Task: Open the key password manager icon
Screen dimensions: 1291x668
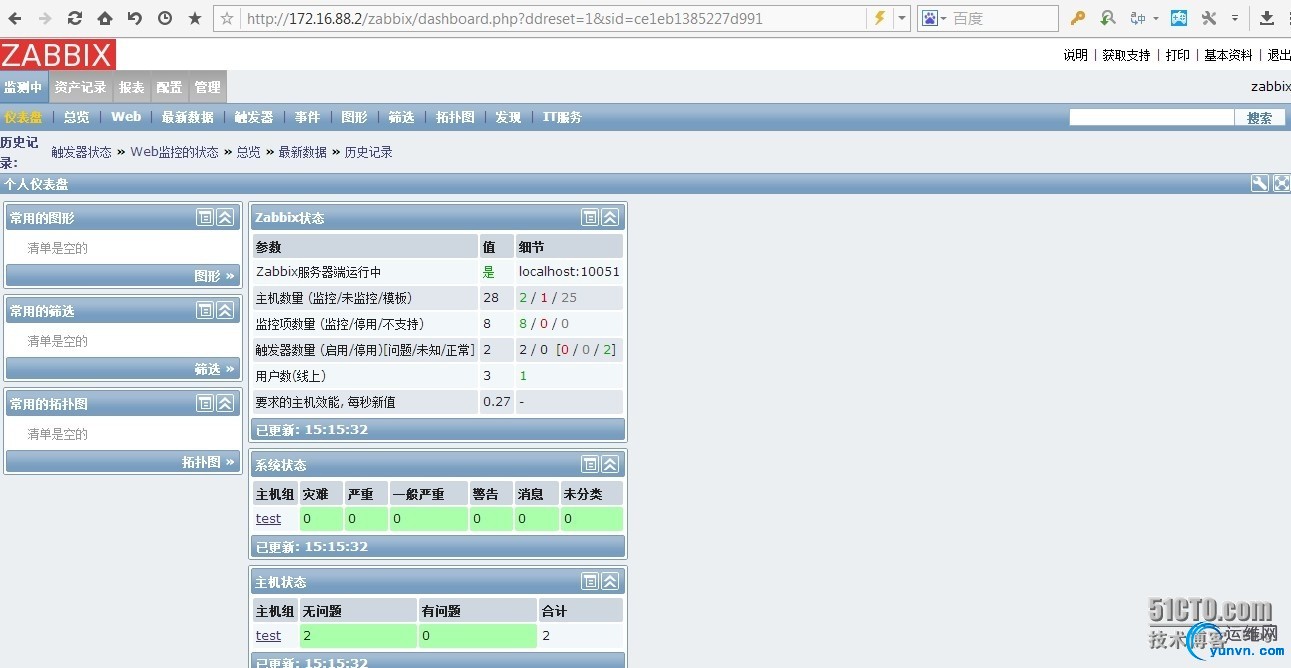Action: [1078, 19]
